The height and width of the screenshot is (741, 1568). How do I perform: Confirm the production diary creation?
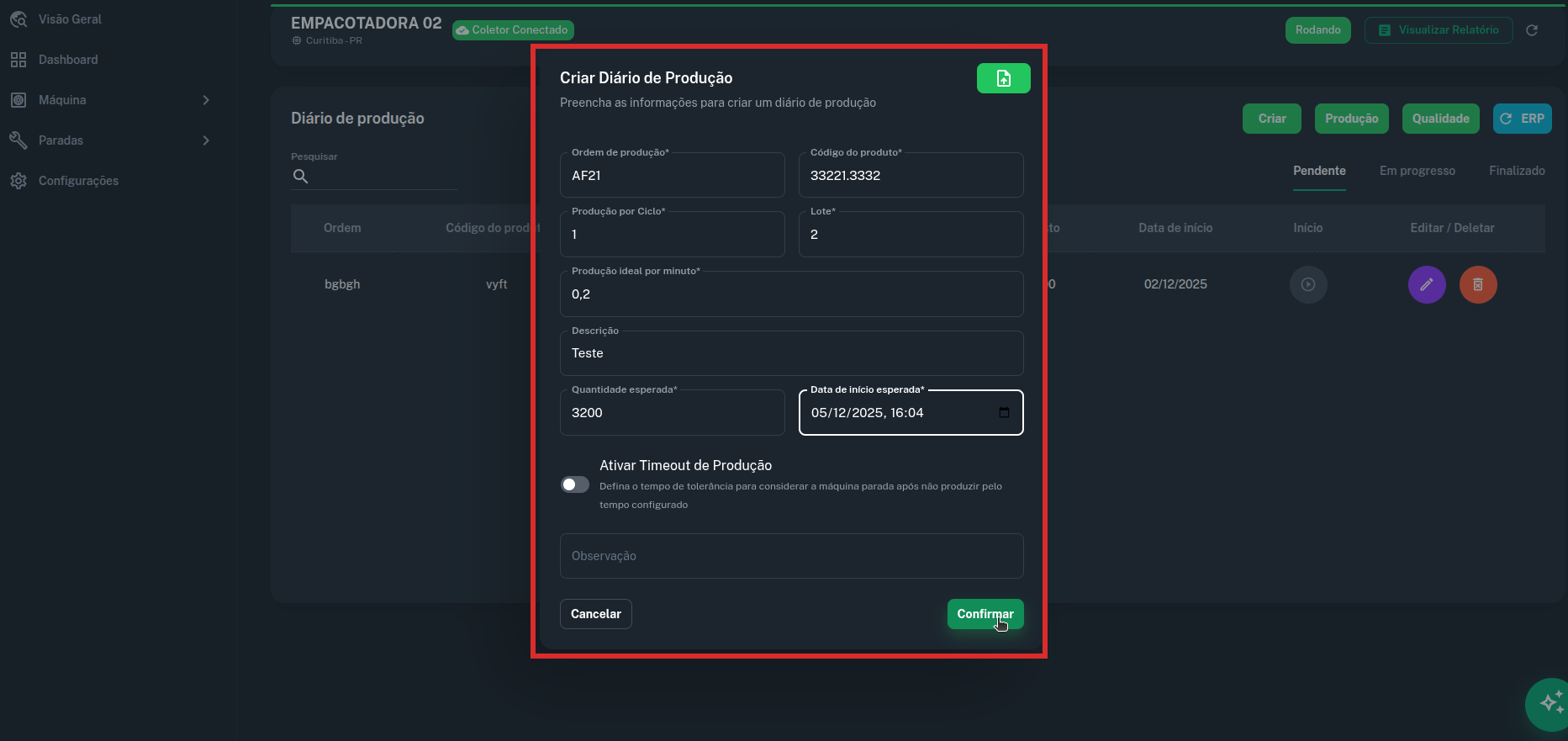985,614
